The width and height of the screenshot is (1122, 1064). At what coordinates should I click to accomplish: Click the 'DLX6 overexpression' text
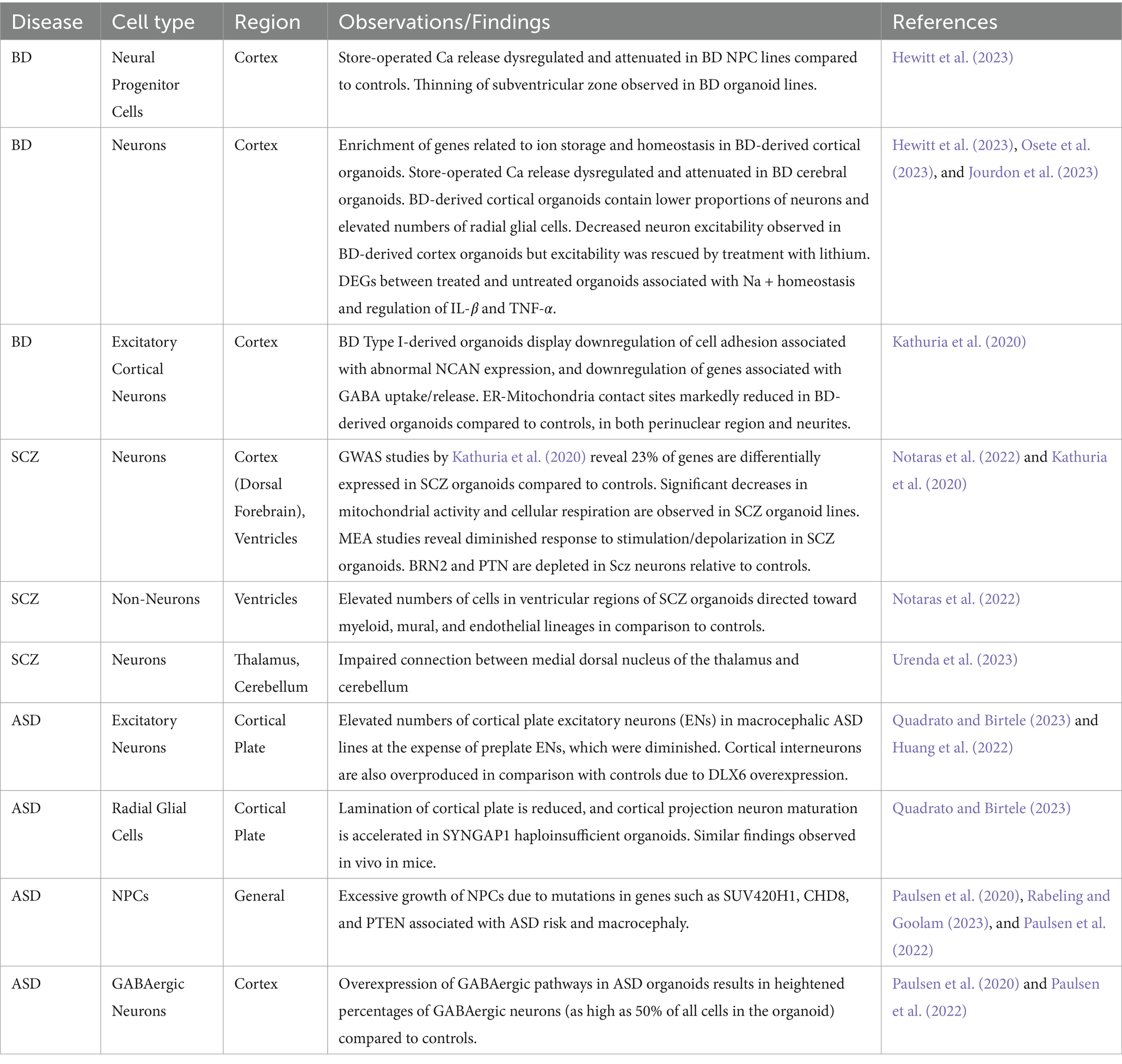tap(777, 776)
